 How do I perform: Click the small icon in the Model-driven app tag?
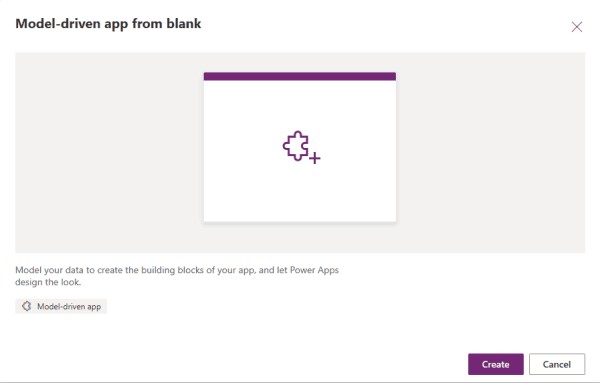click(26, 306)
